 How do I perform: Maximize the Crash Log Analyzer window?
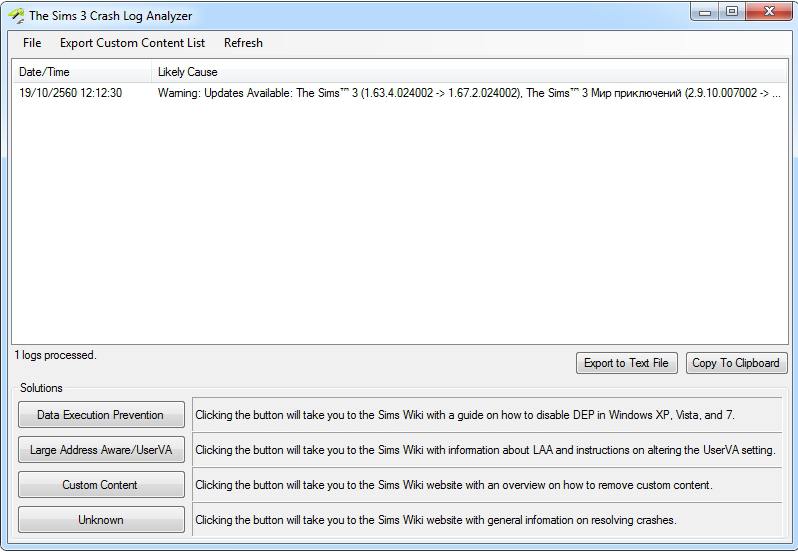pyautogui.click(x=732, y=12)
